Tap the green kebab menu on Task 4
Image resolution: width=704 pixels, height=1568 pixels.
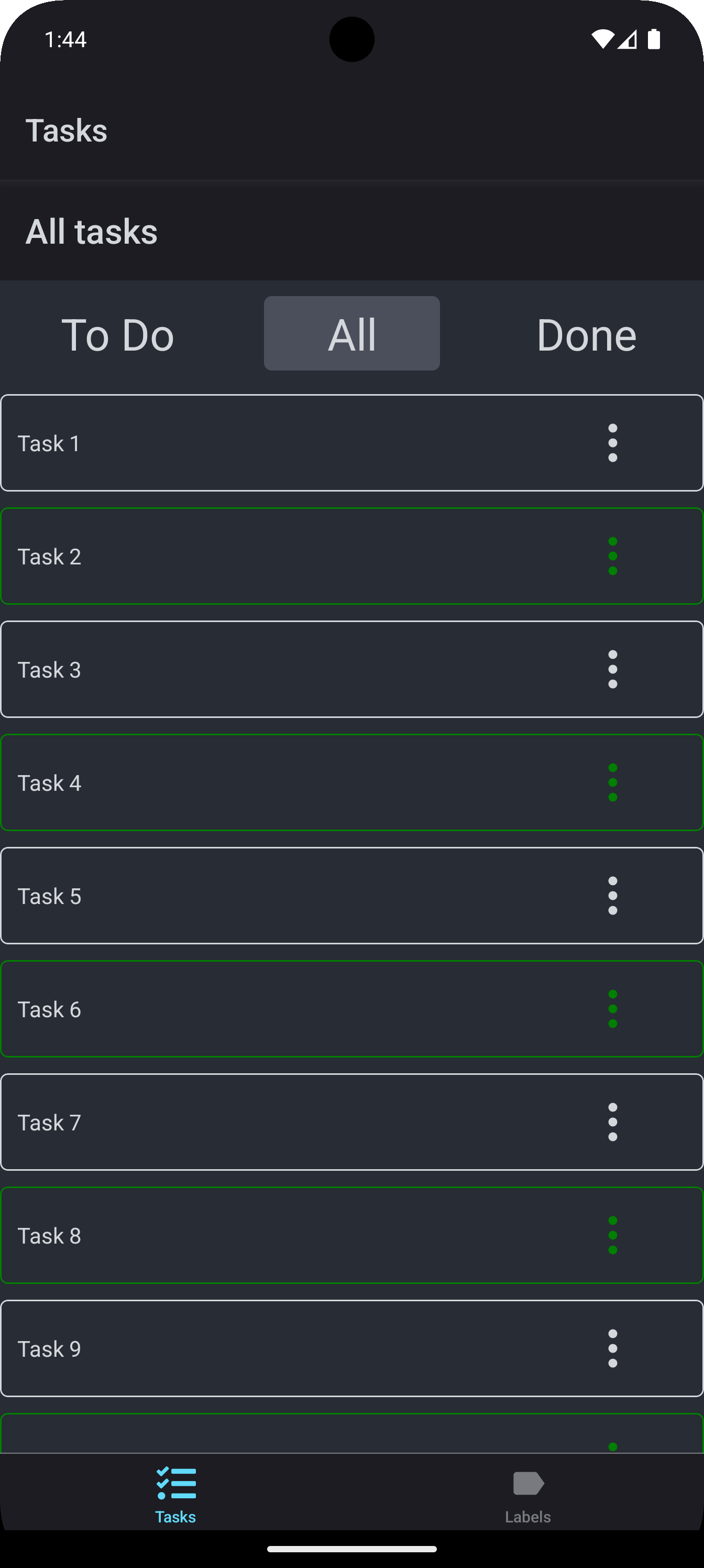612,783
